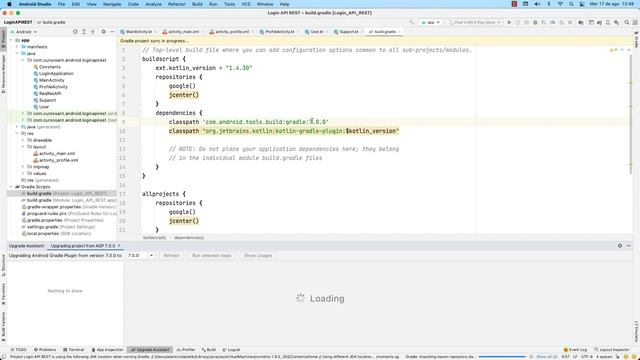Click the Sync Project with Gradle icon
Screen dimensions: 640x360
599,22
